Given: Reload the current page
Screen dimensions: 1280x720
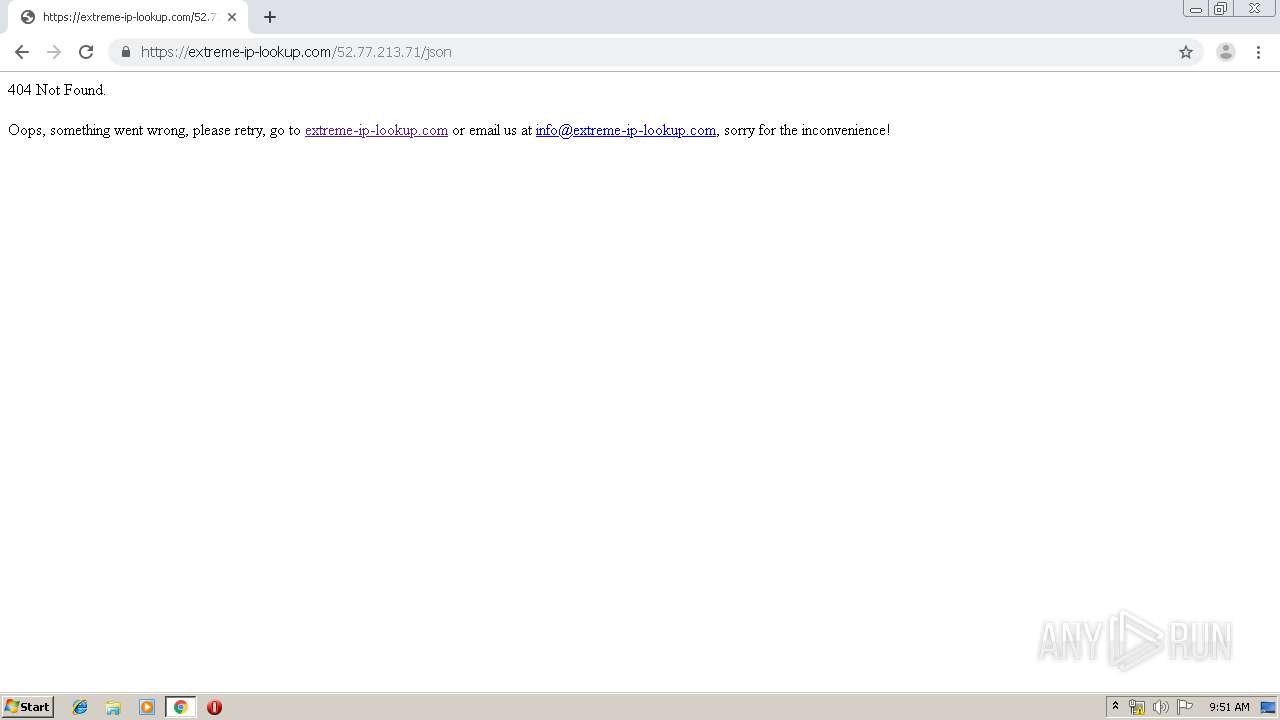Looking at the screenshot, I should click(x=86, y=52).
